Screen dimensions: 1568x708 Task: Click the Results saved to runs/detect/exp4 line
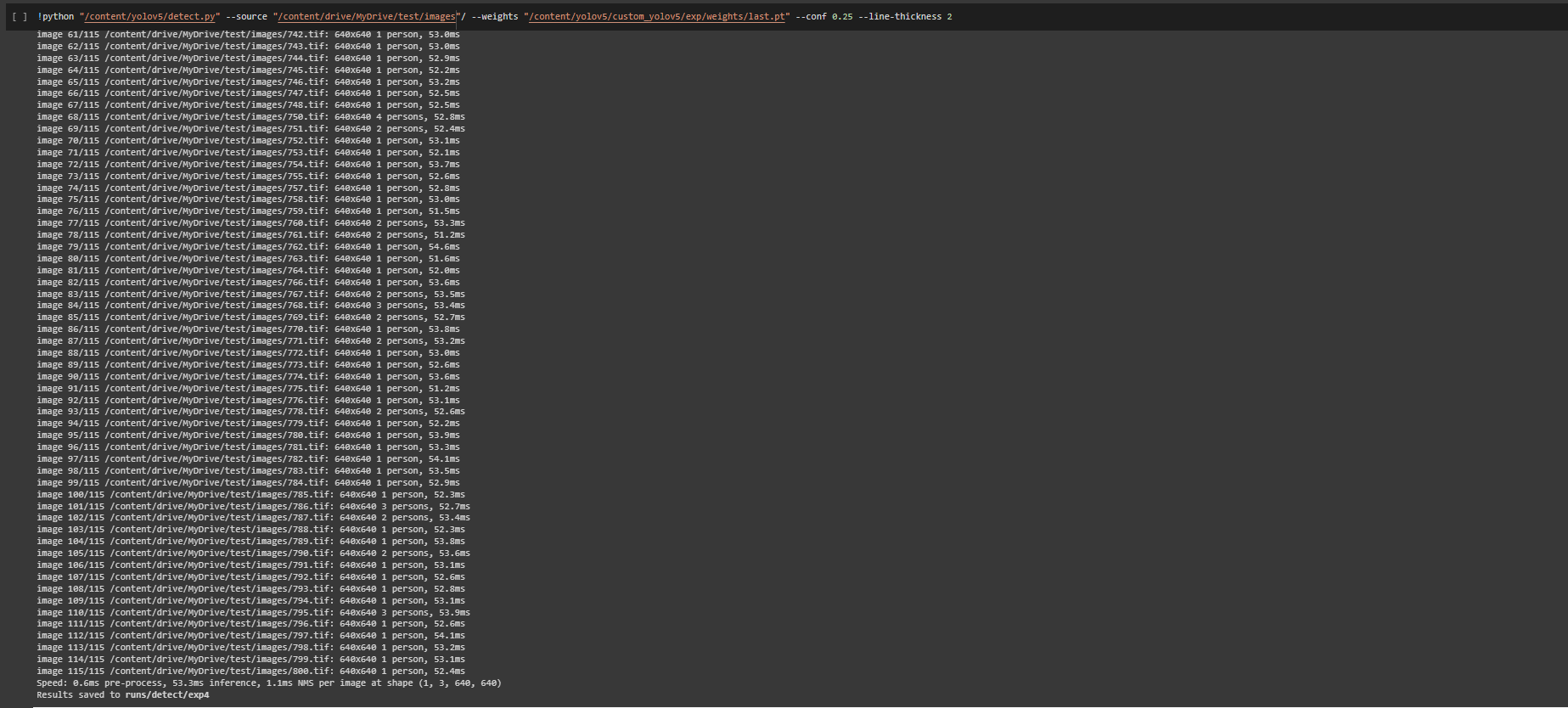123,695
